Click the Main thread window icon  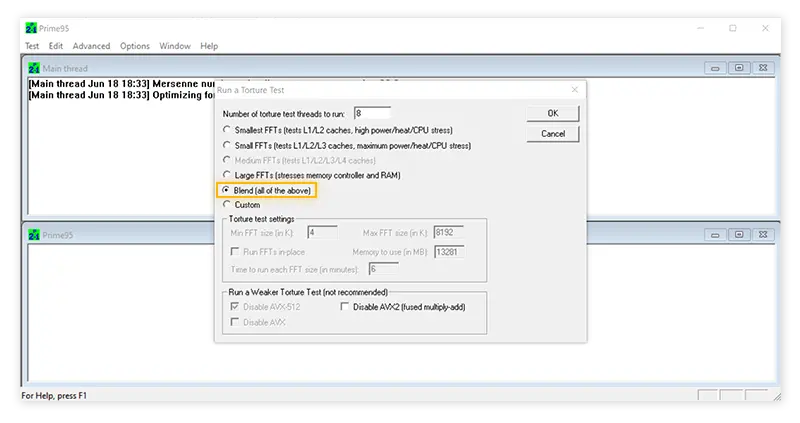click(x=34, y=68)
